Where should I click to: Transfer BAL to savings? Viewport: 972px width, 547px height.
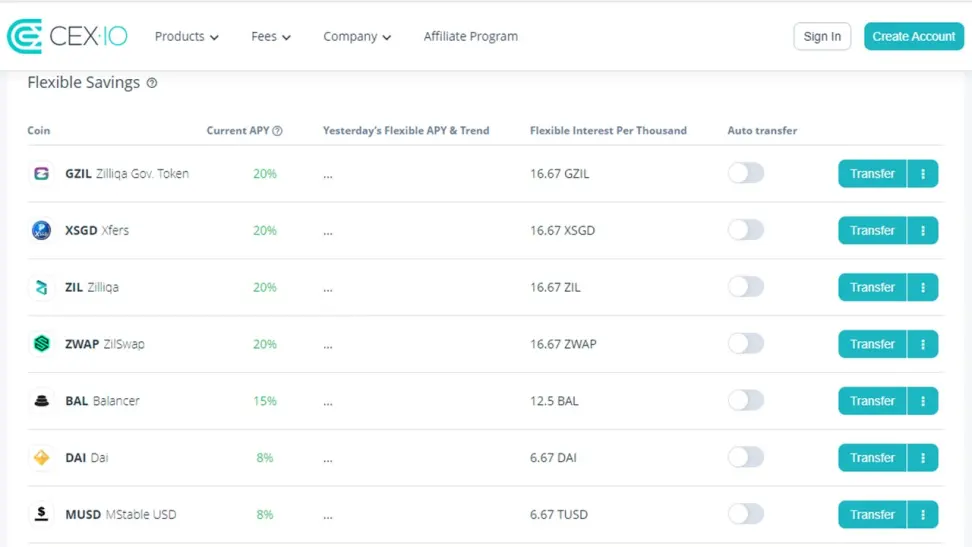tap(872, 401)
